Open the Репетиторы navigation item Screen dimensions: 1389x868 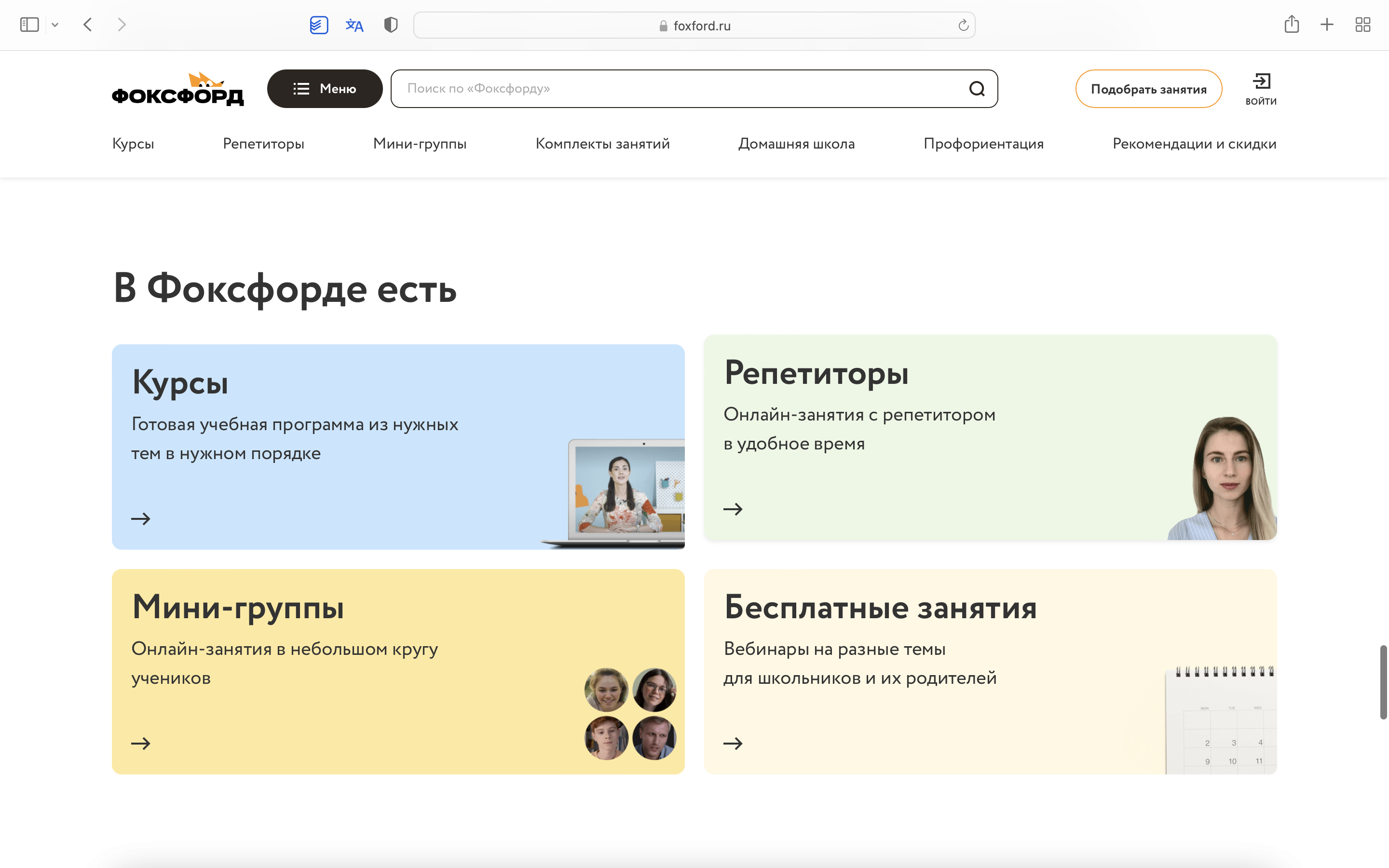[x=263, y=144]
